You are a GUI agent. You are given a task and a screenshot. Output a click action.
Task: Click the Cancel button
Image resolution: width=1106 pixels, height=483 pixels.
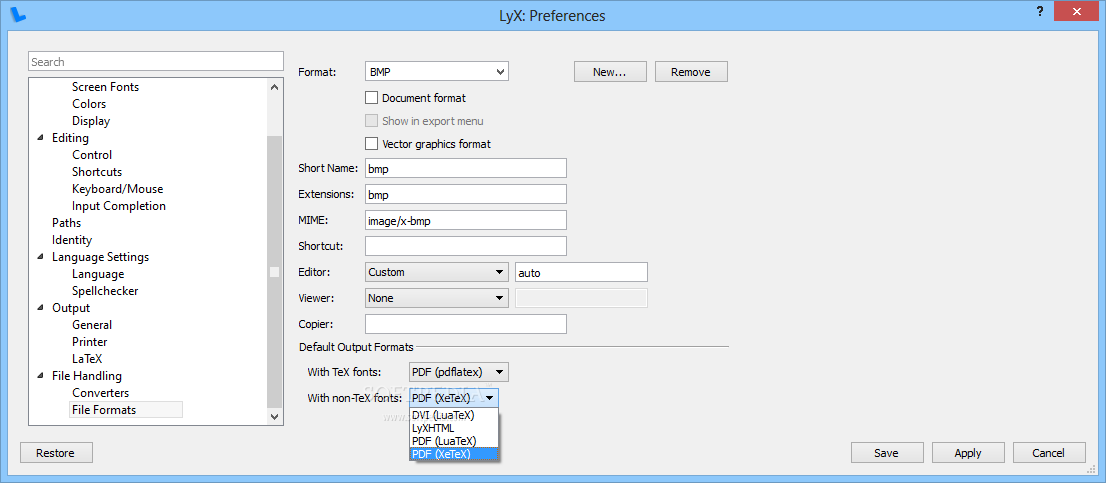(x=1049, y=453)
